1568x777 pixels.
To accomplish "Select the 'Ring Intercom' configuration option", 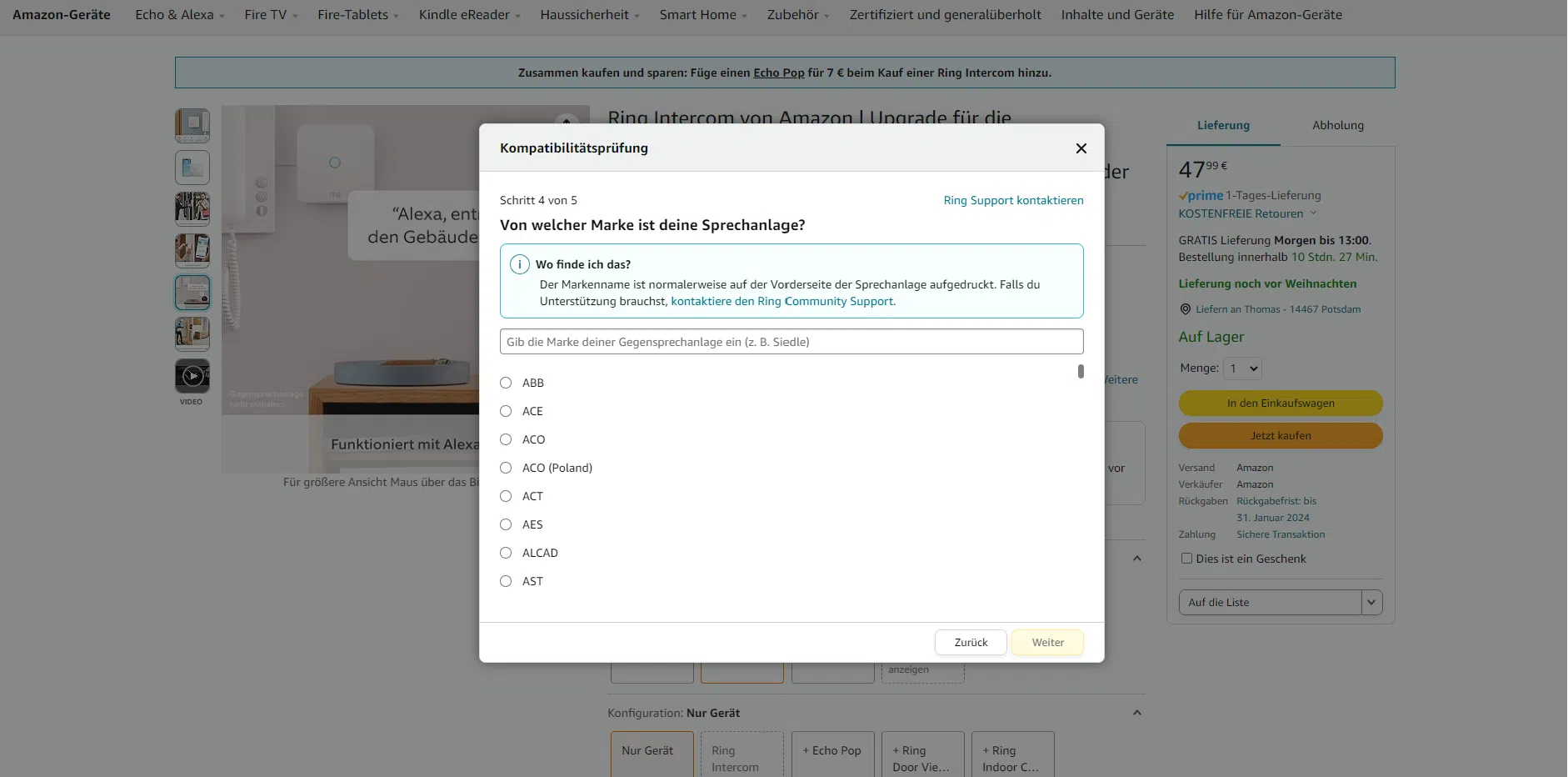I will point(742,754).
